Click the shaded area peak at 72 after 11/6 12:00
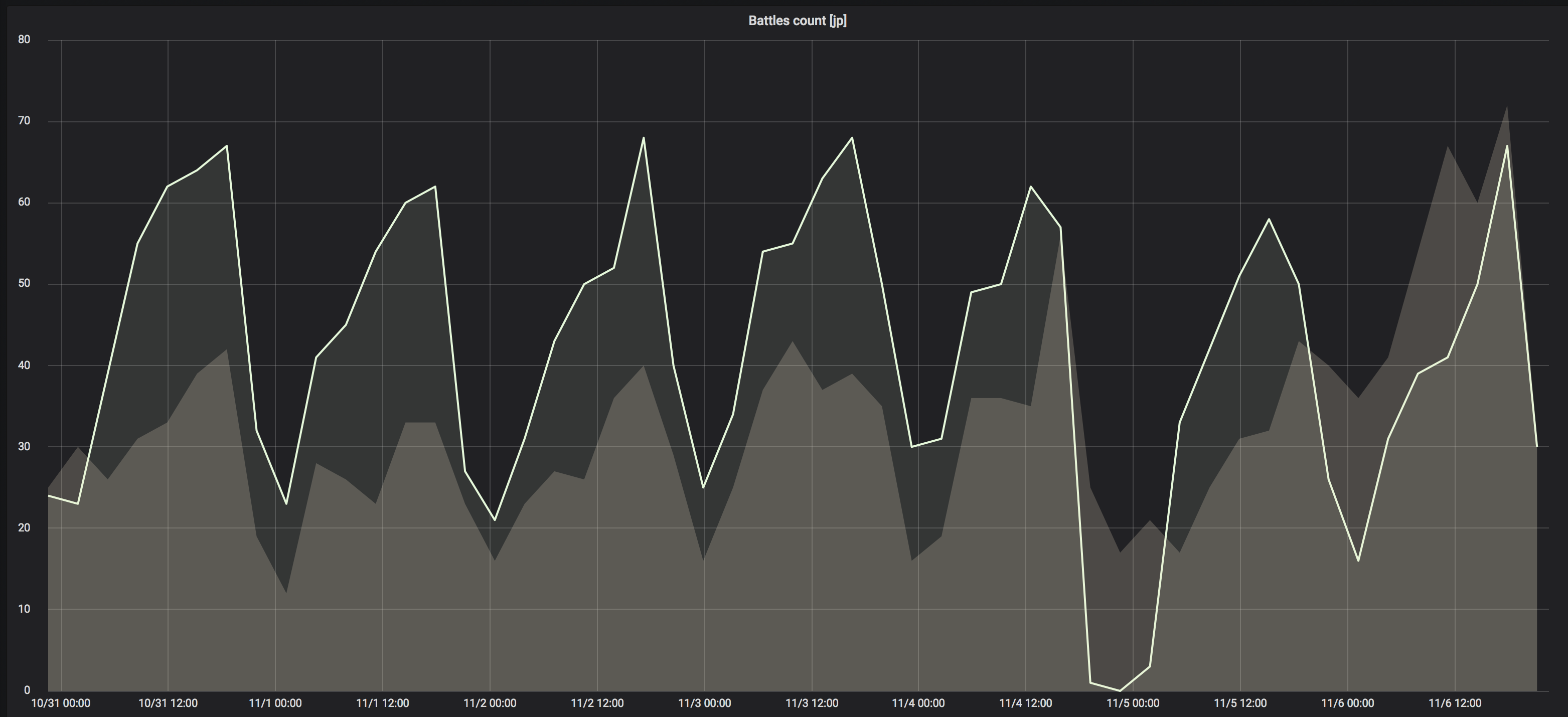Image resolution: width=1568 pixels, height=717 pixels. click(1506, 106)
